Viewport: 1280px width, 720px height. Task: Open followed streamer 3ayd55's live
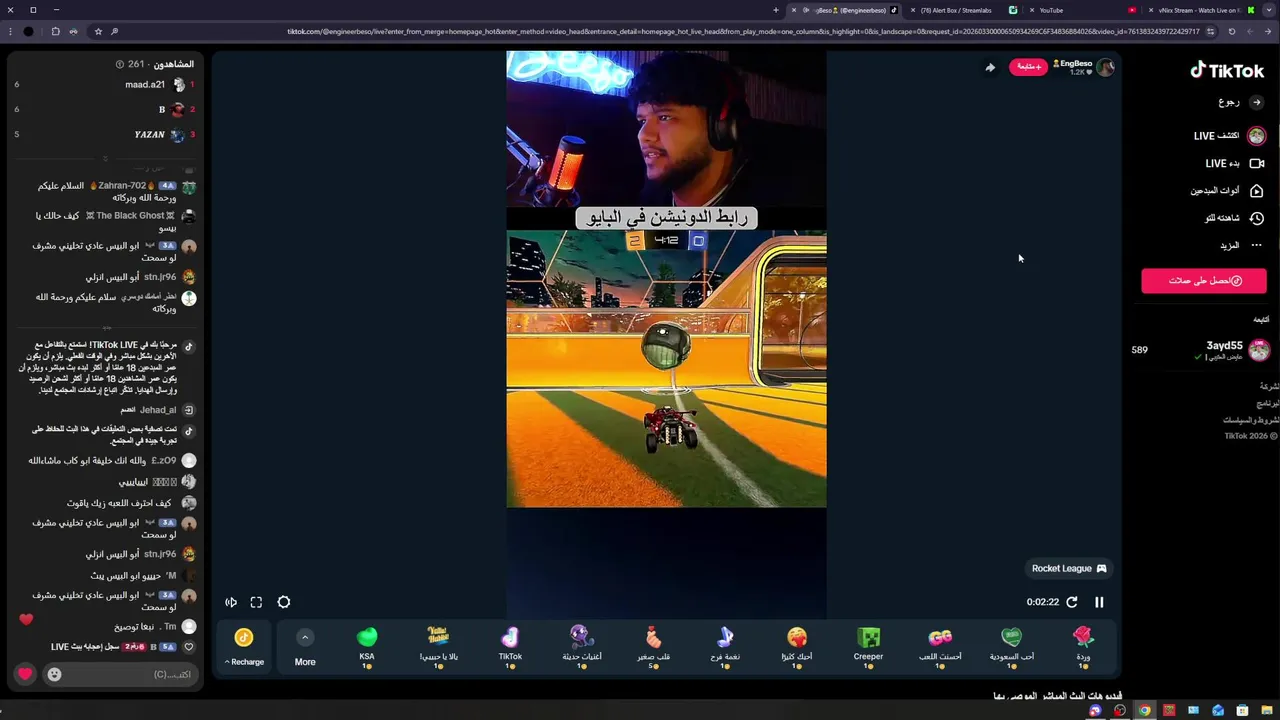[x=1203, y=350]
